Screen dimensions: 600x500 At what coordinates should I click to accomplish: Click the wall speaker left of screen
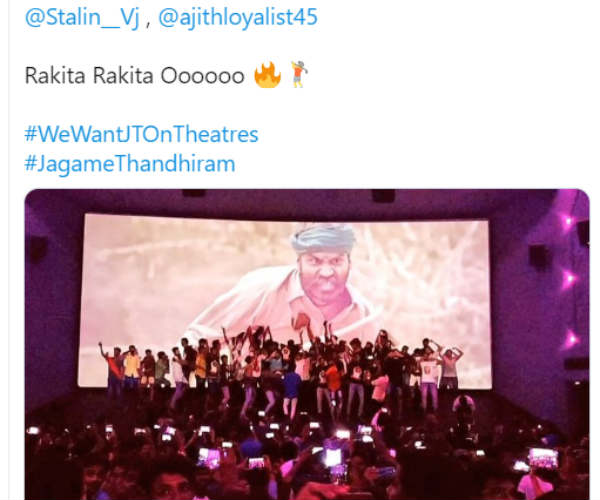(39, 249)
